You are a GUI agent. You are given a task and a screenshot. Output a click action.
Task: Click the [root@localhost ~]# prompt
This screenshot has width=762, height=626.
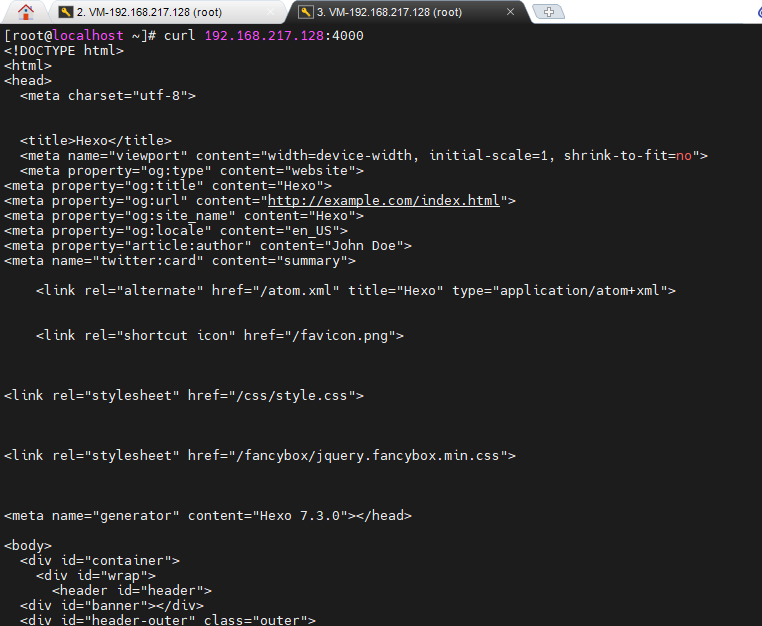coord(80,36)
